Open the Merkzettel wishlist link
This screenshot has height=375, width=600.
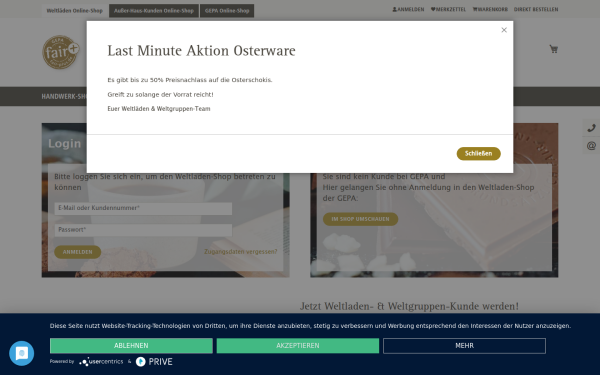448,9
